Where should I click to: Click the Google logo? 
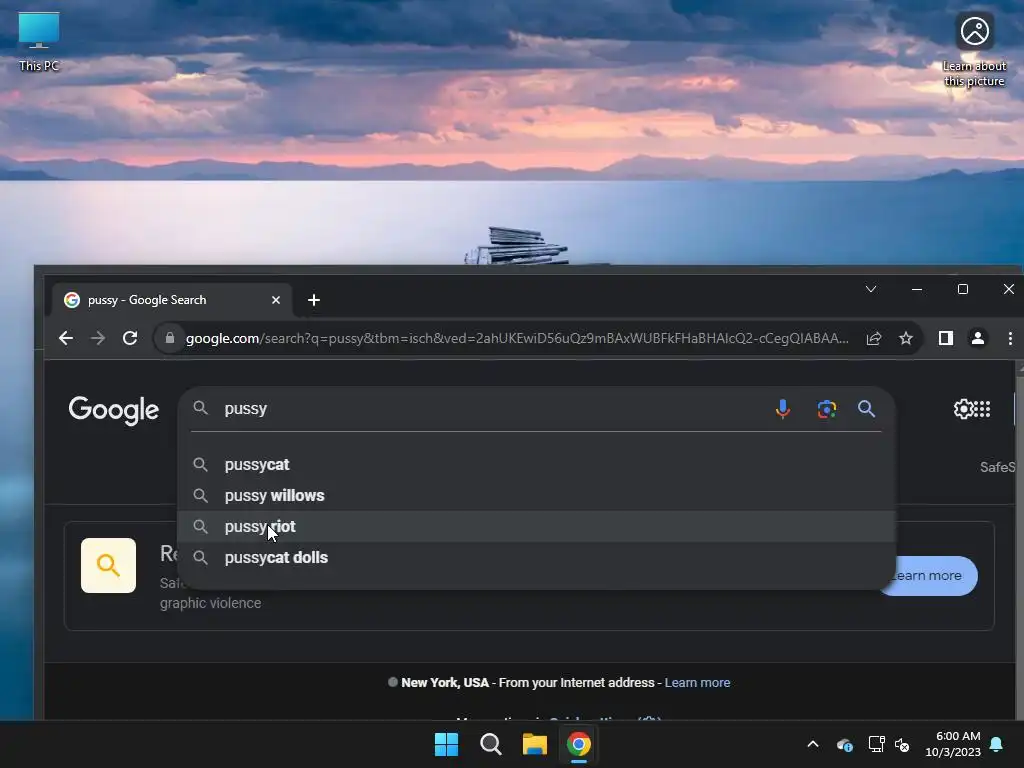coord(114,410)
